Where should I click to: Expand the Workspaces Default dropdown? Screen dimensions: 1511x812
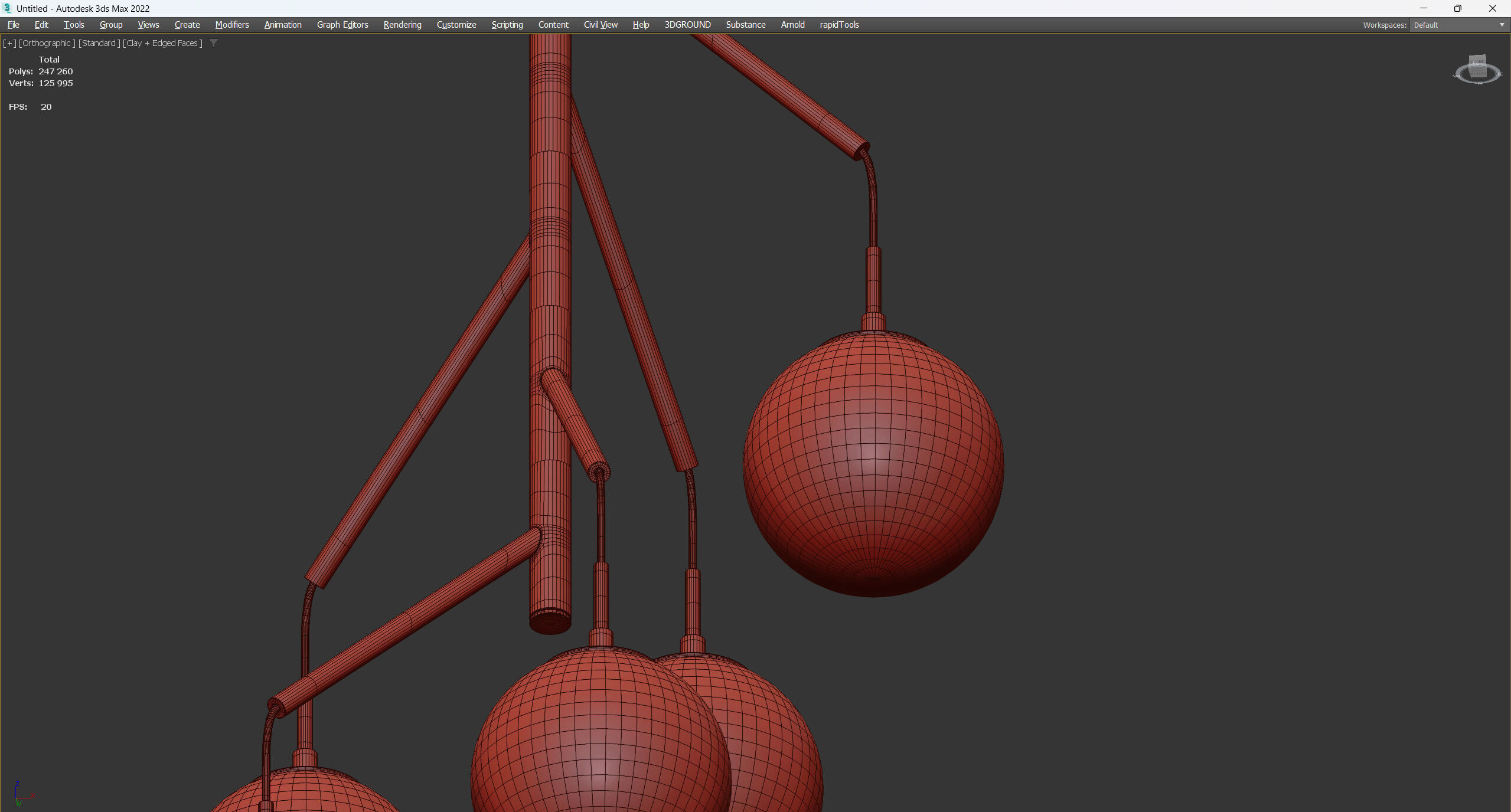[1459, 25]
